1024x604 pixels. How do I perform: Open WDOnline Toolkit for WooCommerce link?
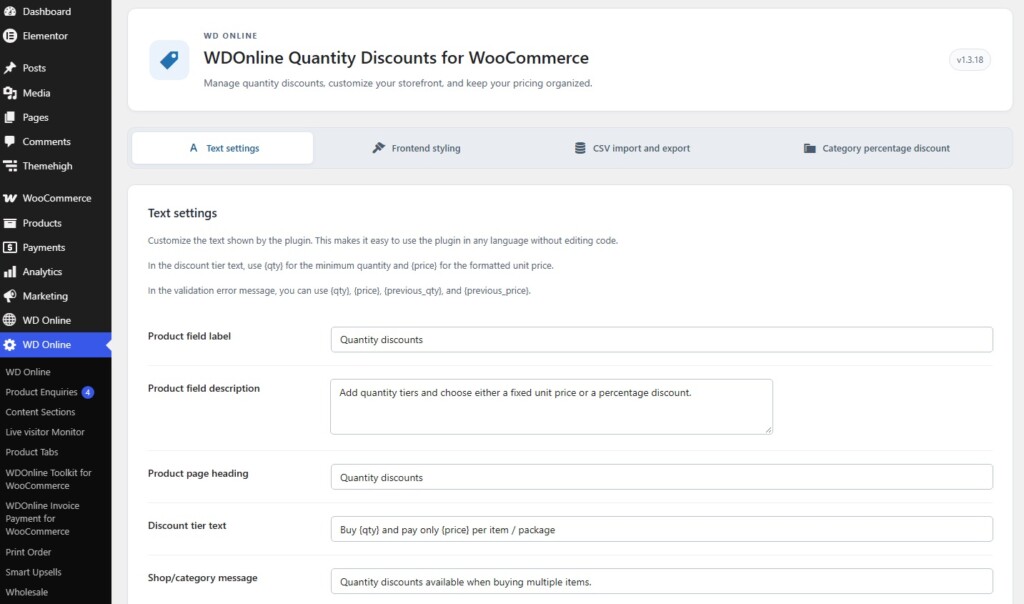(48, 479)
